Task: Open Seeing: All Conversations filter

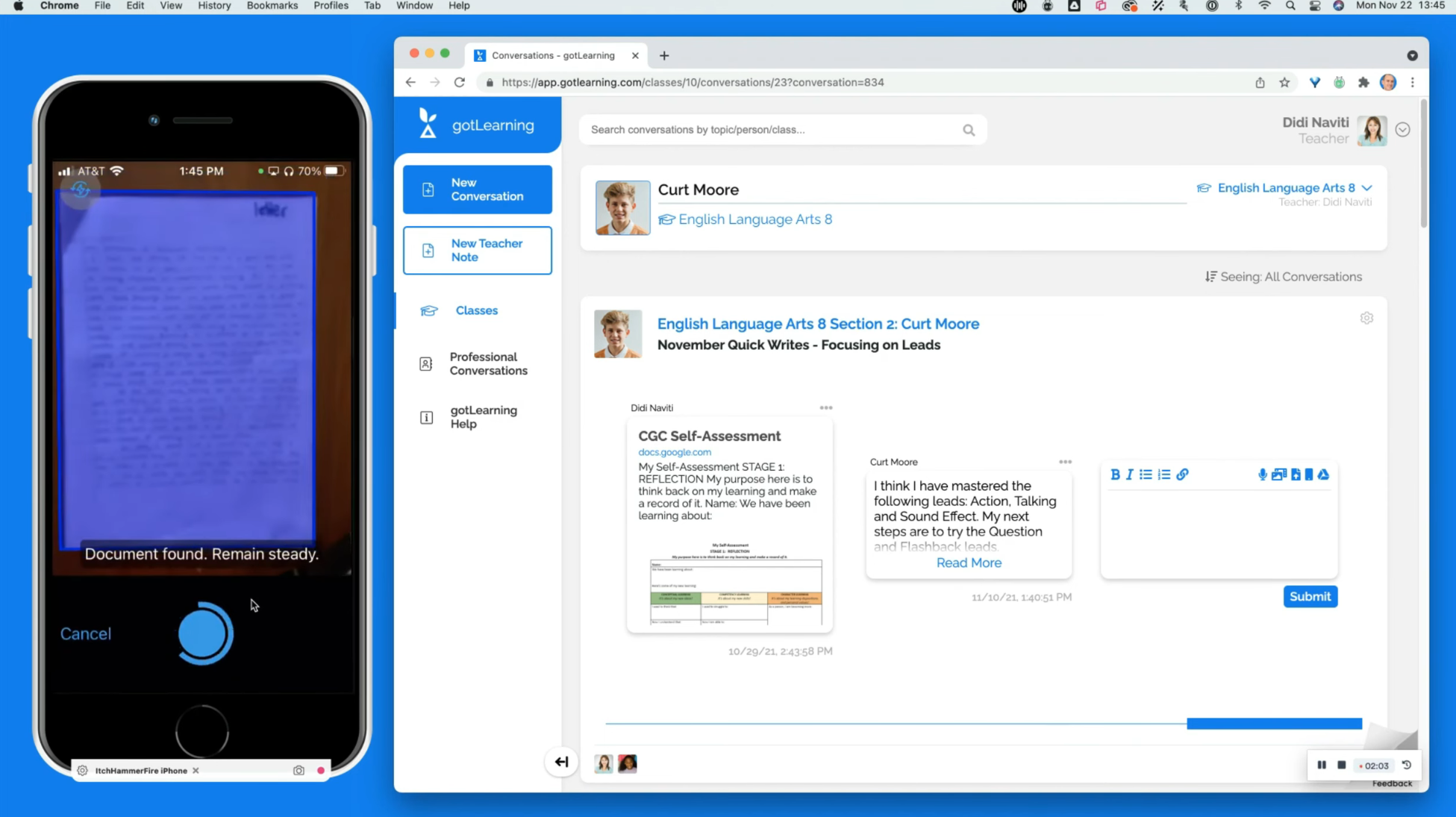Action: pos(1283,277)
